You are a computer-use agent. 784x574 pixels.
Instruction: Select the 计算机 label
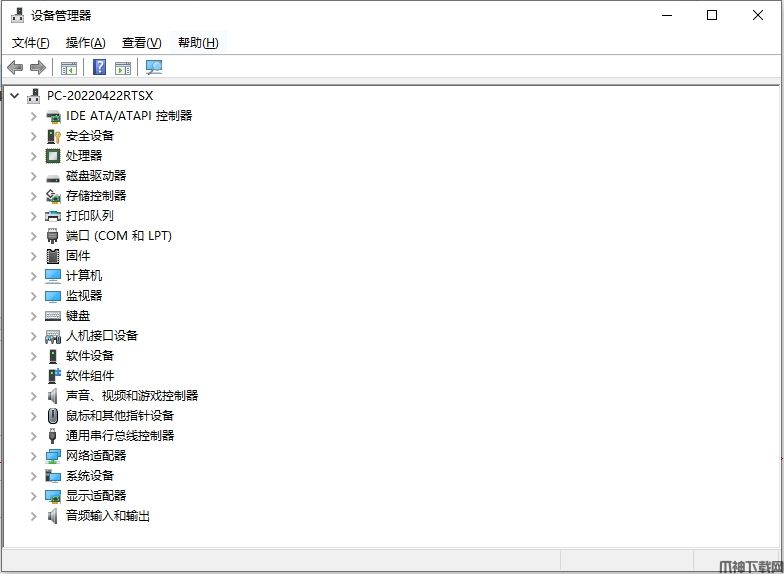tap(84, 276)
